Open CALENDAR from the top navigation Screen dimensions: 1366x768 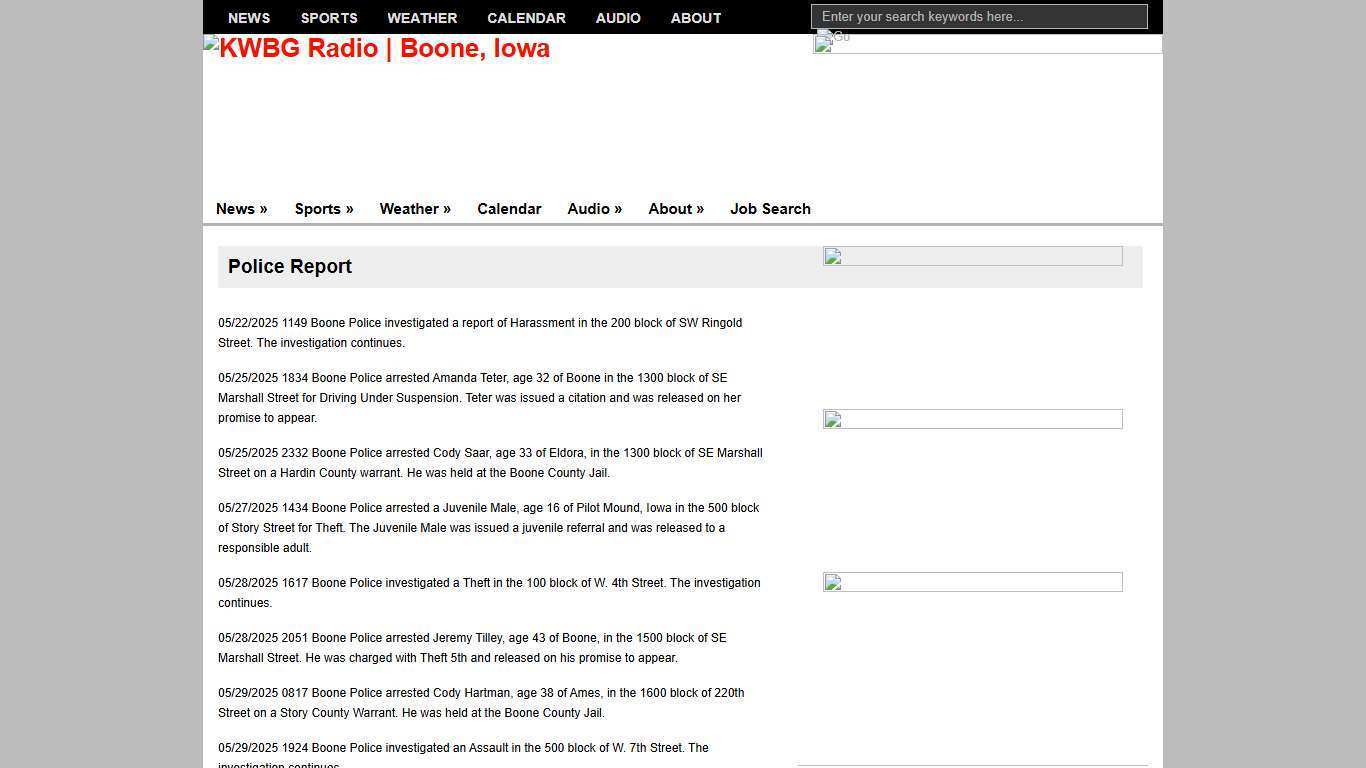526,18
